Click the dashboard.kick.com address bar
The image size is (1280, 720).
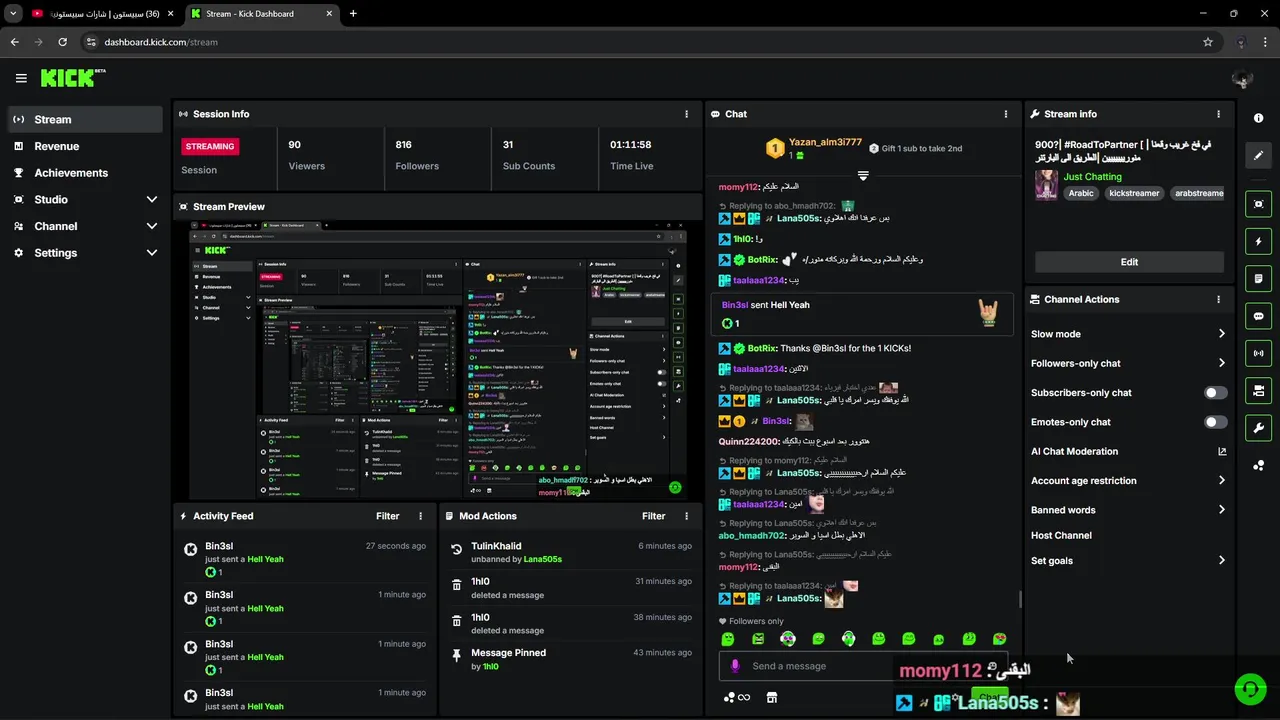pyautogui.click(x=640, y=42)
